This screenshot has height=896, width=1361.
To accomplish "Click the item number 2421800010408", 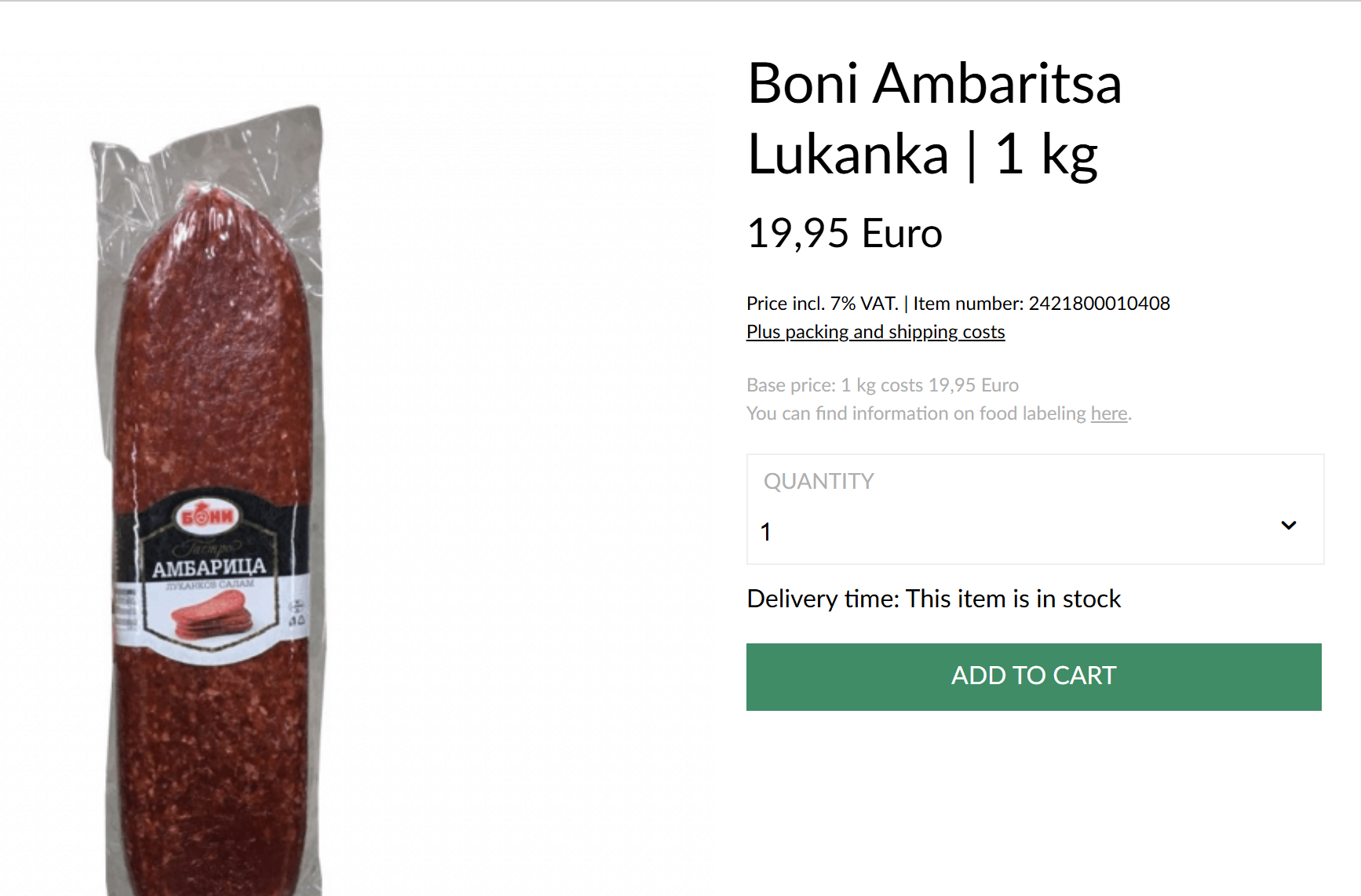I will [1099, 304].
